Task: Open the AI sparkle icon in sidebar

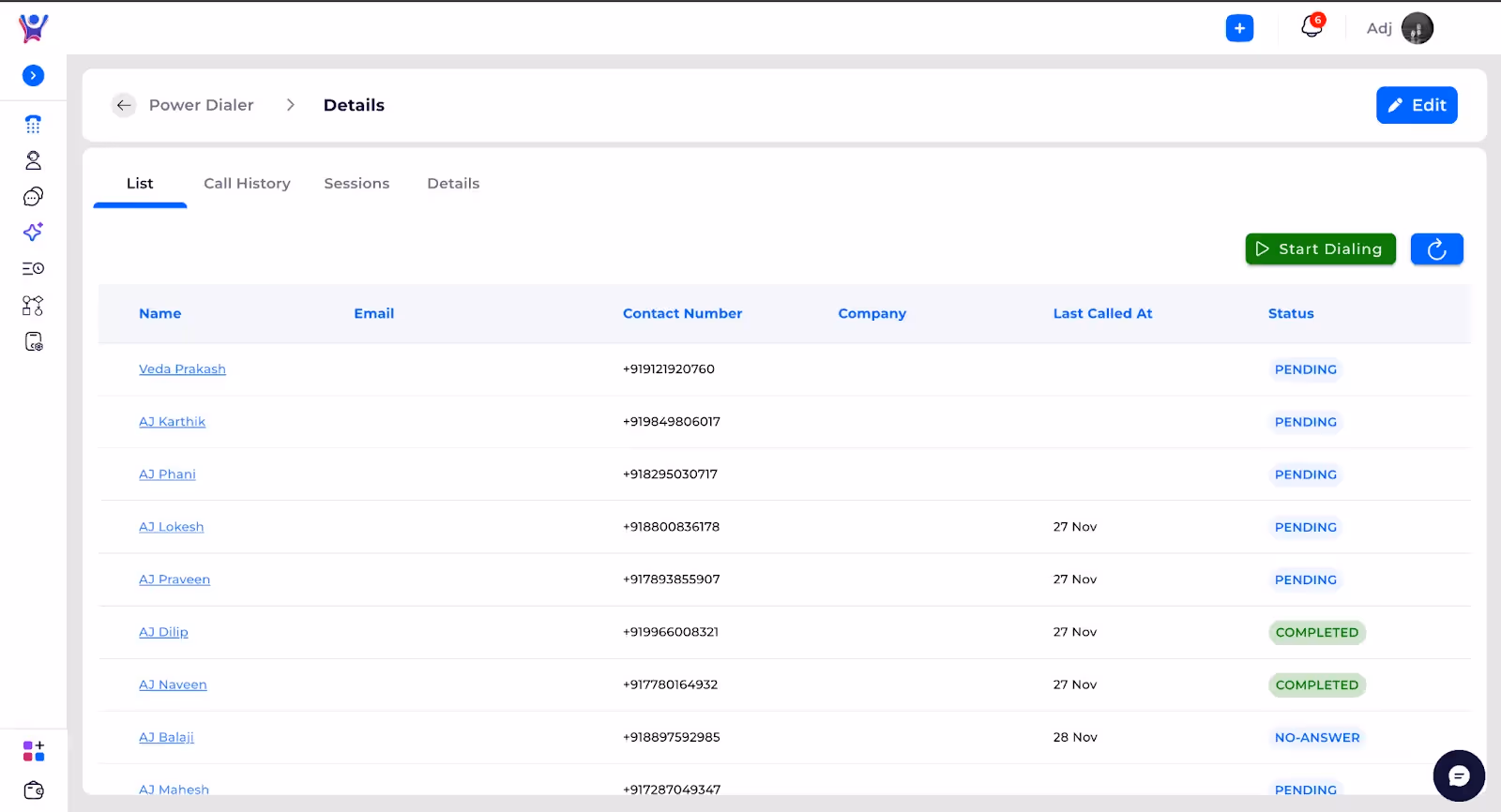Action: [33, 232]
